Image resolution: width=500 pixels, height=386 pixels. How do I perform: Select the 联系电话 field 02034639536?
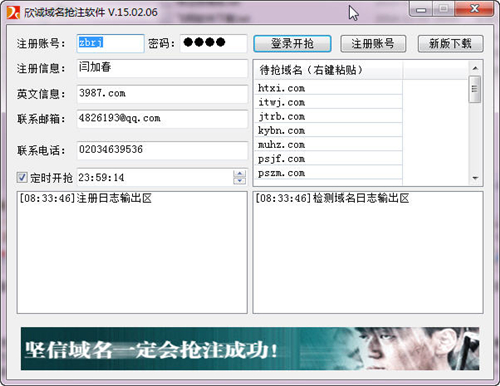(162, 150)
